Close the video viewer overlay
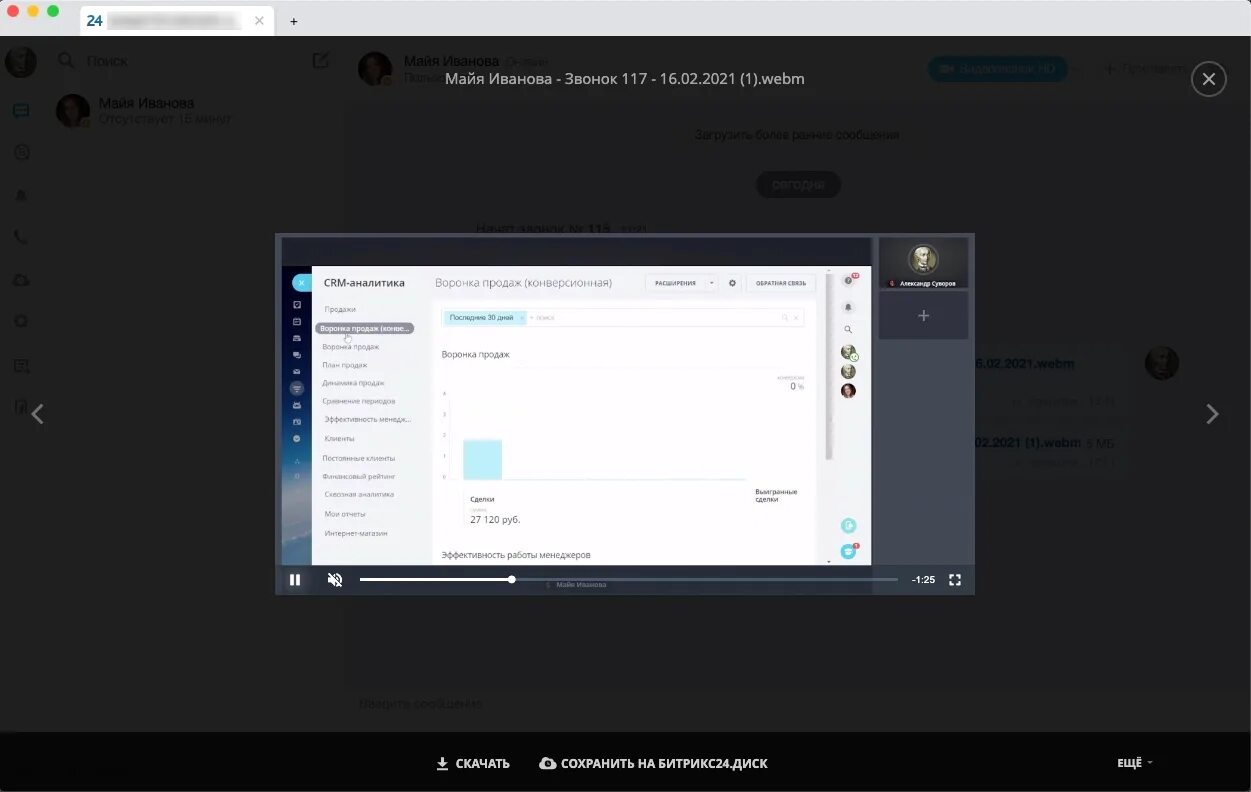 [1209, 79]
